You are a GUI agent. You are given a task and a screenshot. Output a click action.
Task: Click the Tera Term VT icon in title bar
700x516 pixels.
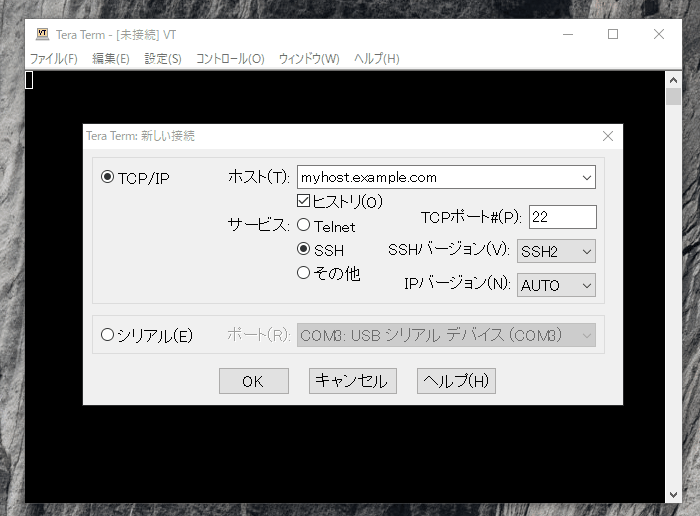click(42, 34)
